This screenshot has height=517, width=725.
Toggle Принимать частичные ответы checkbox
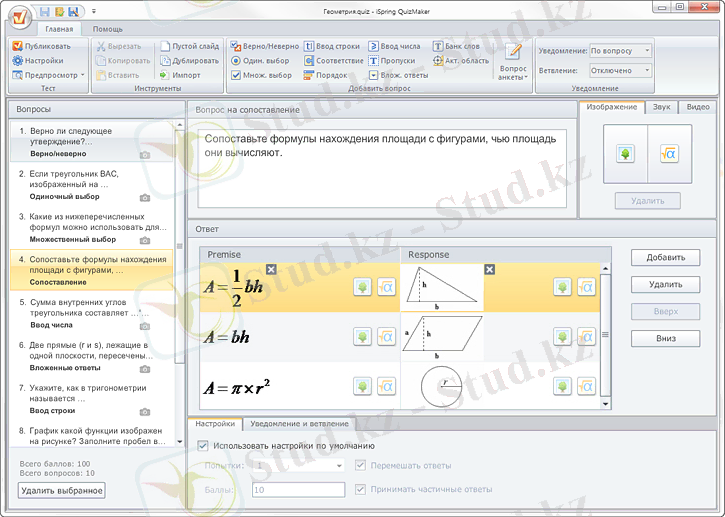tap(361, 489)
